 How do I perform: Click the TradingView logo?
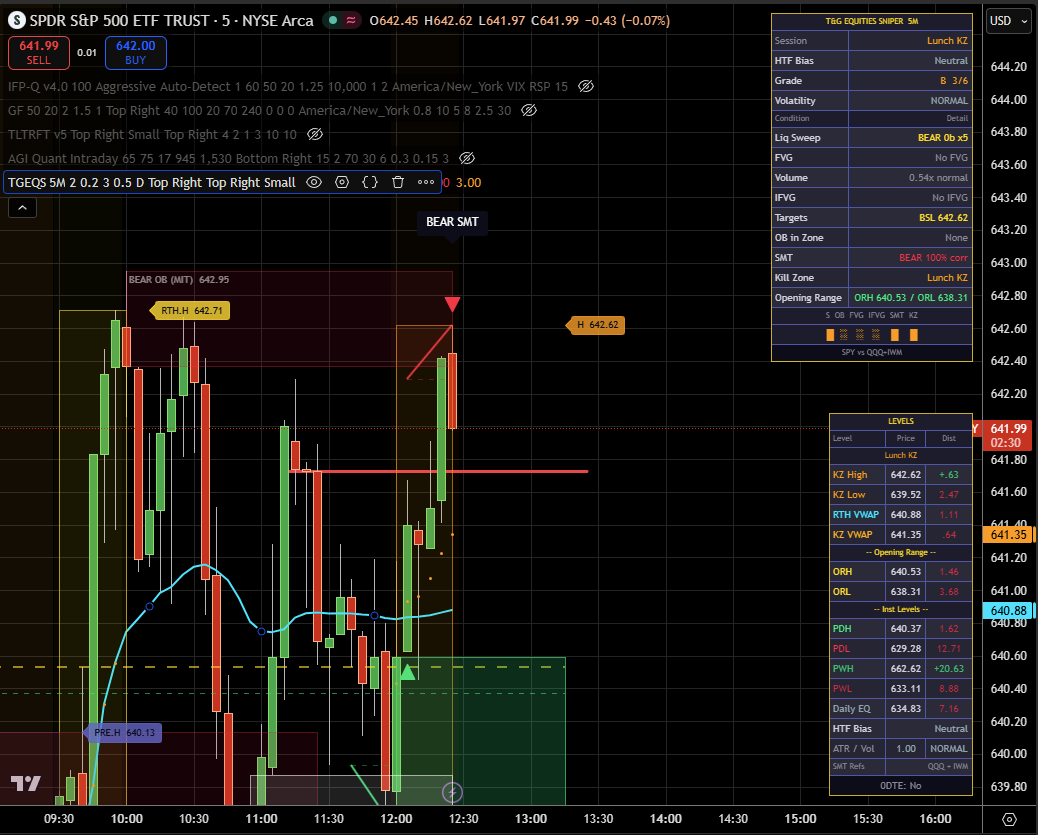[x=26, y=783]
